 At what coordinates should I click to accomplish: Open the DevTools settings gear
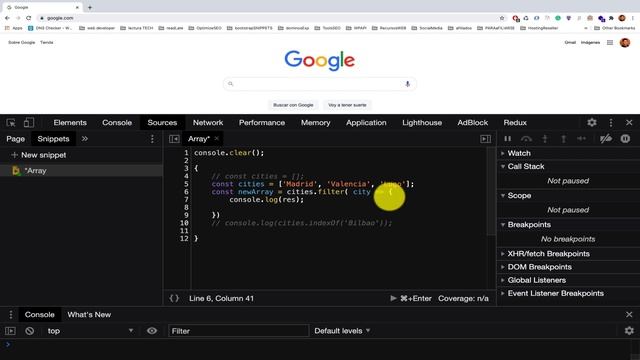[592, 122]
